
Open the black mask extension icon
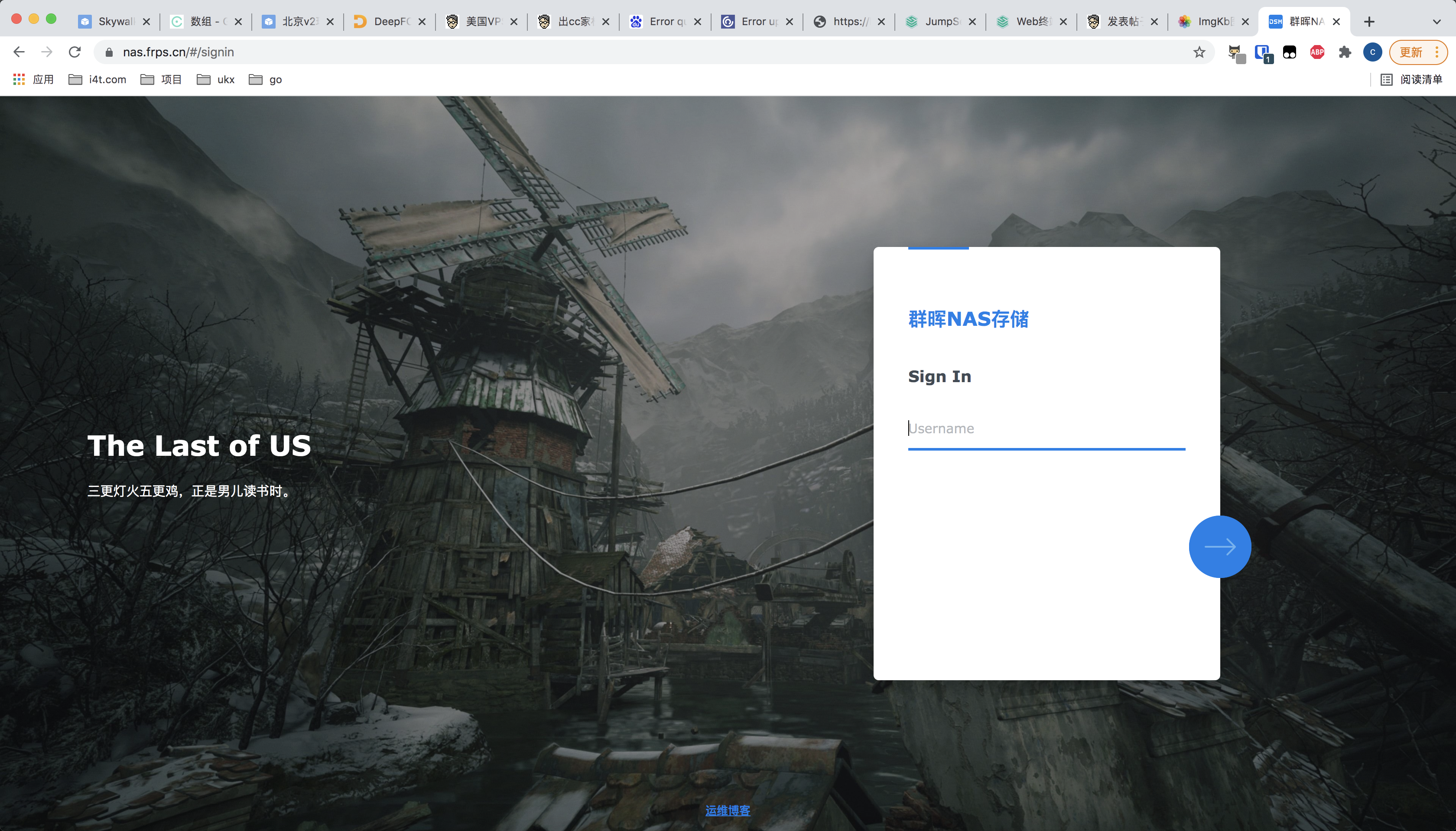[1289, 52]
